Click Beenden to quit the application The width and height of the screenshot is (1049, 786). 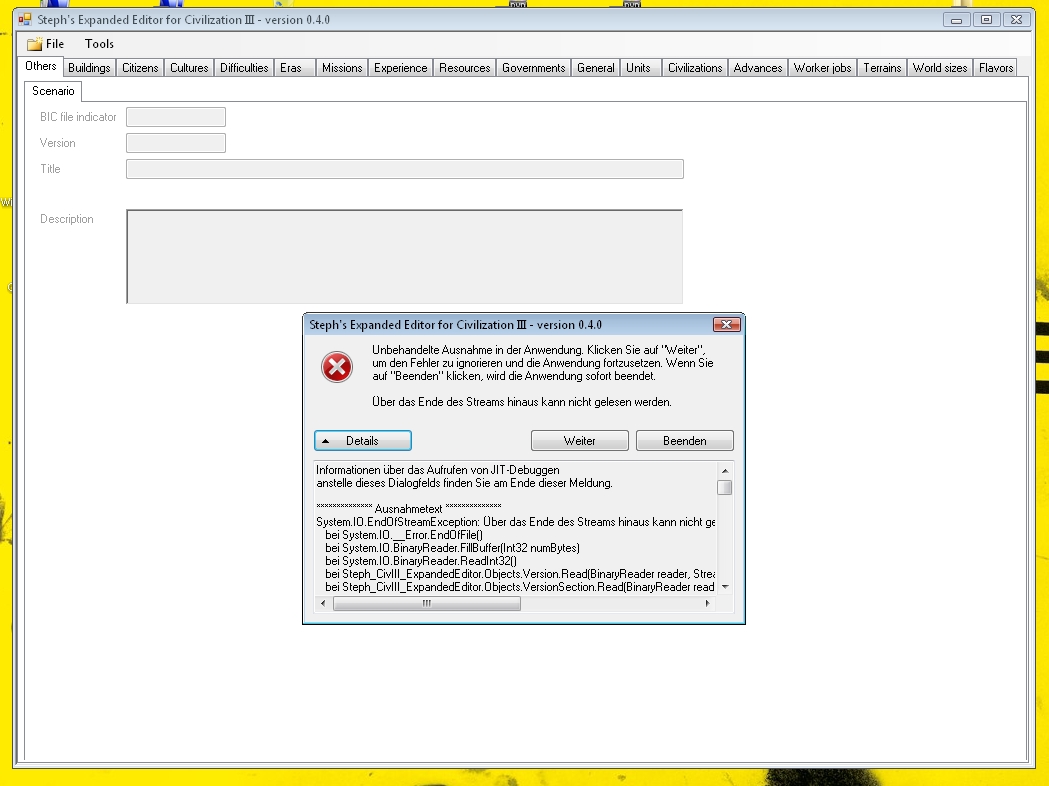pos(684,441)
